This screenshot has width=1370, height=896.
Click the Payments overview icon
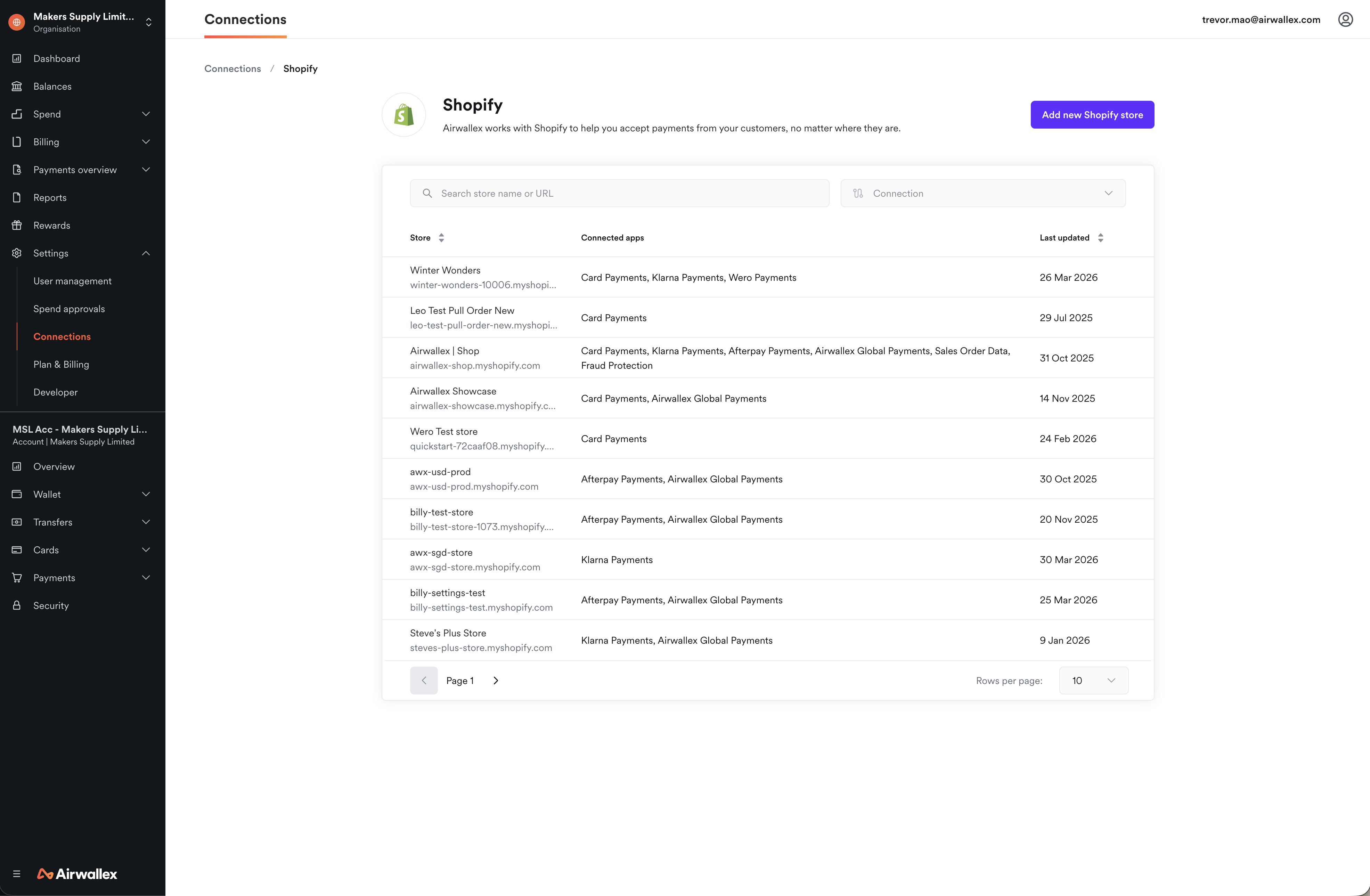[x=17, y=169]
